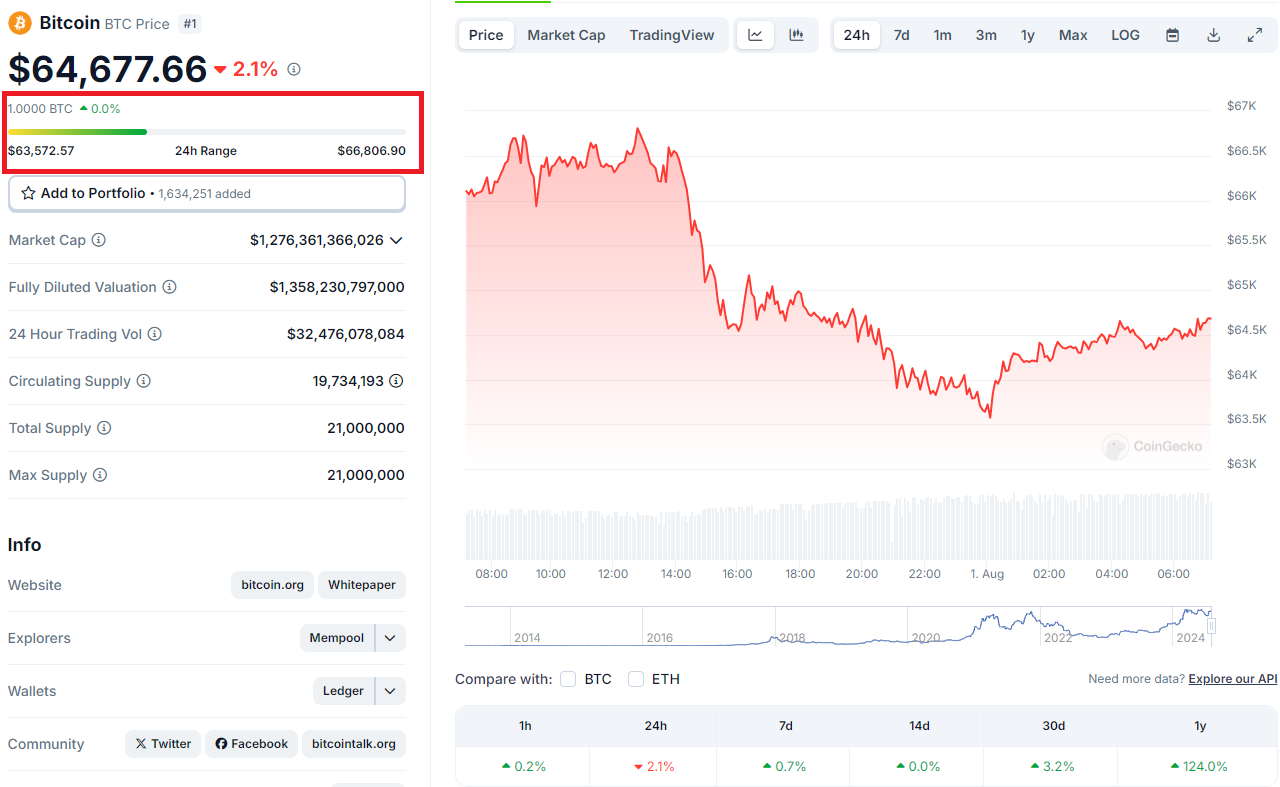Select the 1m time range
1280x787 pixels.
pyautogui.click(x=943, y=35)
